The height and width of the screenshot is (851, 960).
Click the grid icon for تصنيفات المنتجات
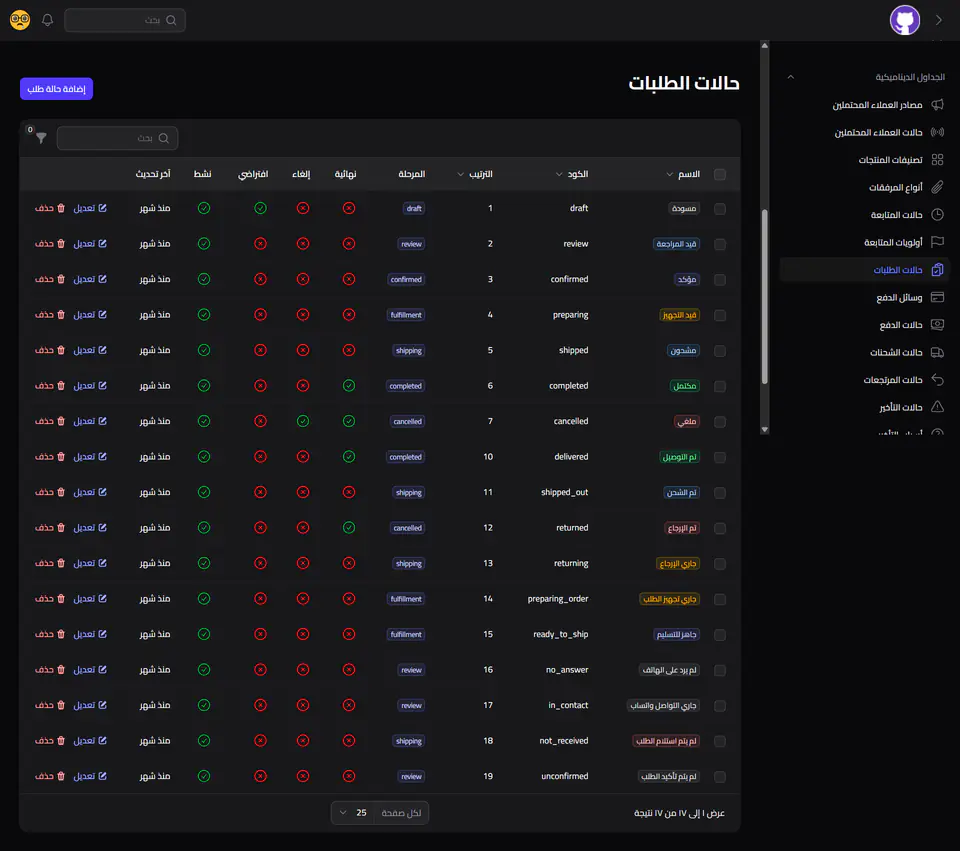937,160
